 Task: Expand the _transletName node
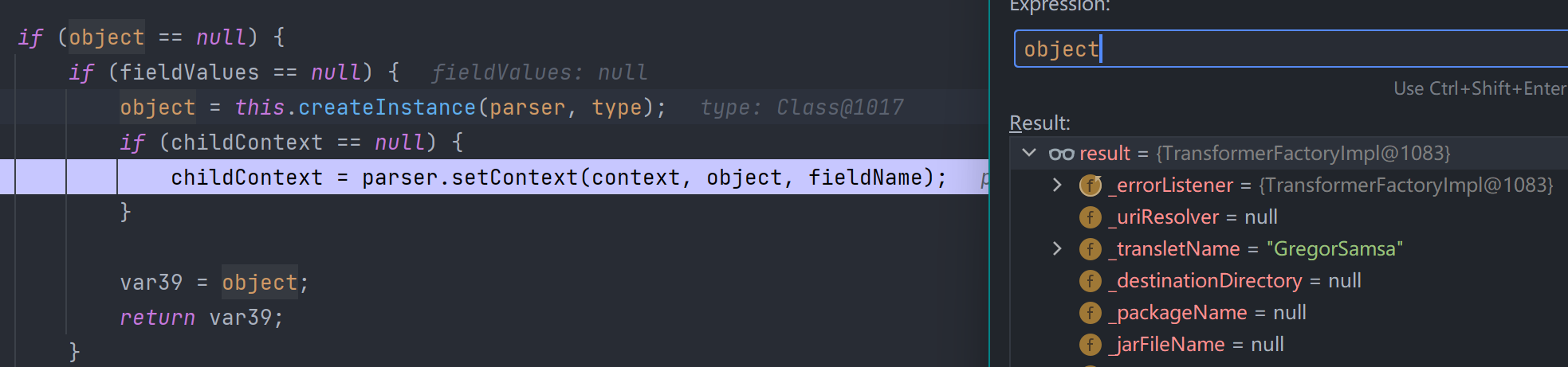[1057, 248]
